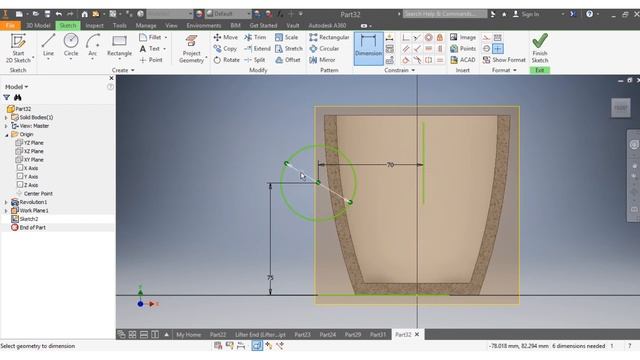Toggle visibility of Y Axis
This screenshot has height=360, width=640.
point(20,176)
